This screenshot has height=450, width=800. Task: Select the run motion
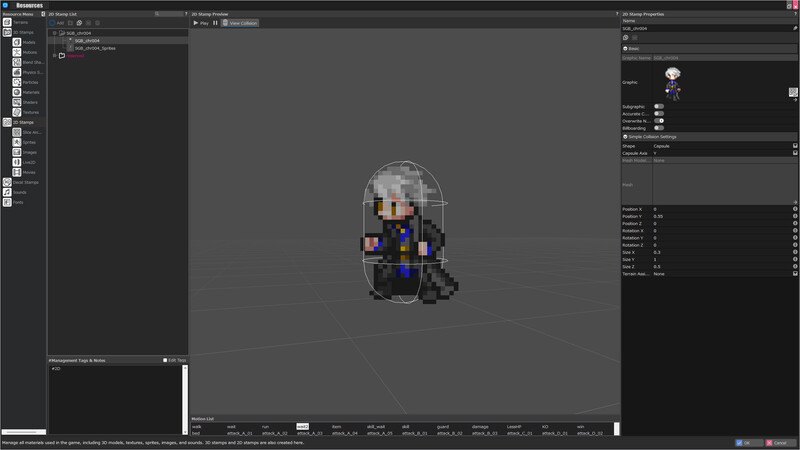(x=265, y=427)
